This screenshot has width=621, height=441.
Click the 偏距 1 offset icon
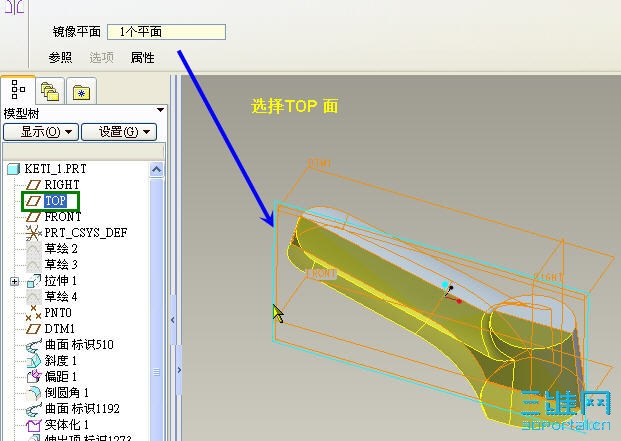click(x=34, y=376)
